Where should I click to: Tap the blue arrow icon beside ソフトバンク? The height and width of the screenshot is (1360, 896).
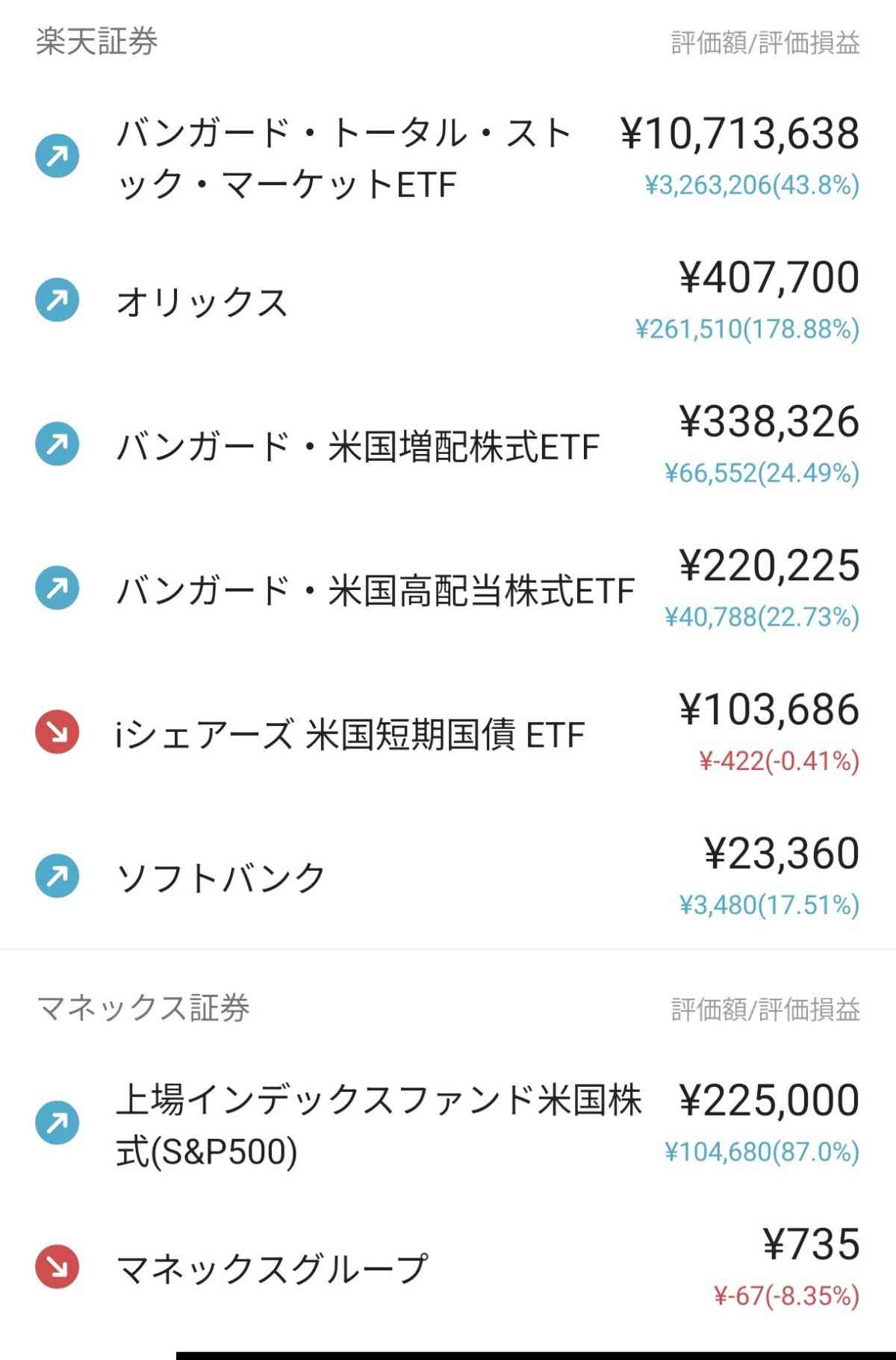[57, 877]
